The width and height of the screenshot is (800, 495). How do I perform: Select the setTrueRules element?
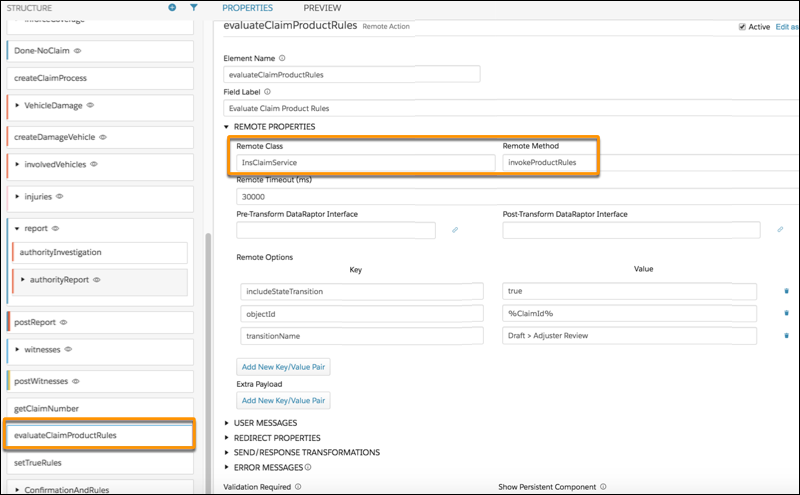[101, 463]
